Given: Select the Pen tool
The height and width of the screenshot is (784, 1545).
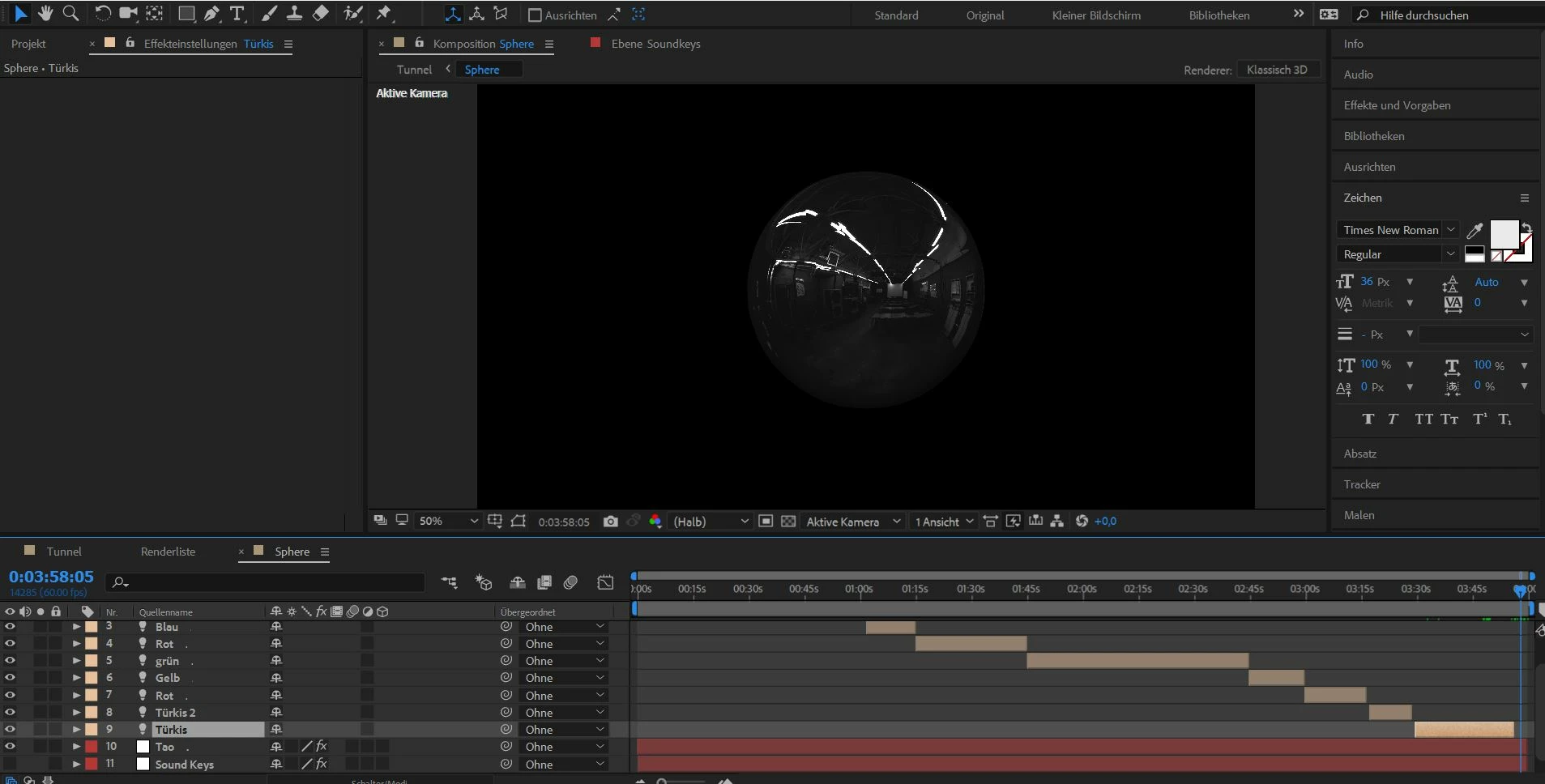Looking at the screenshot, I should [211, 14].
